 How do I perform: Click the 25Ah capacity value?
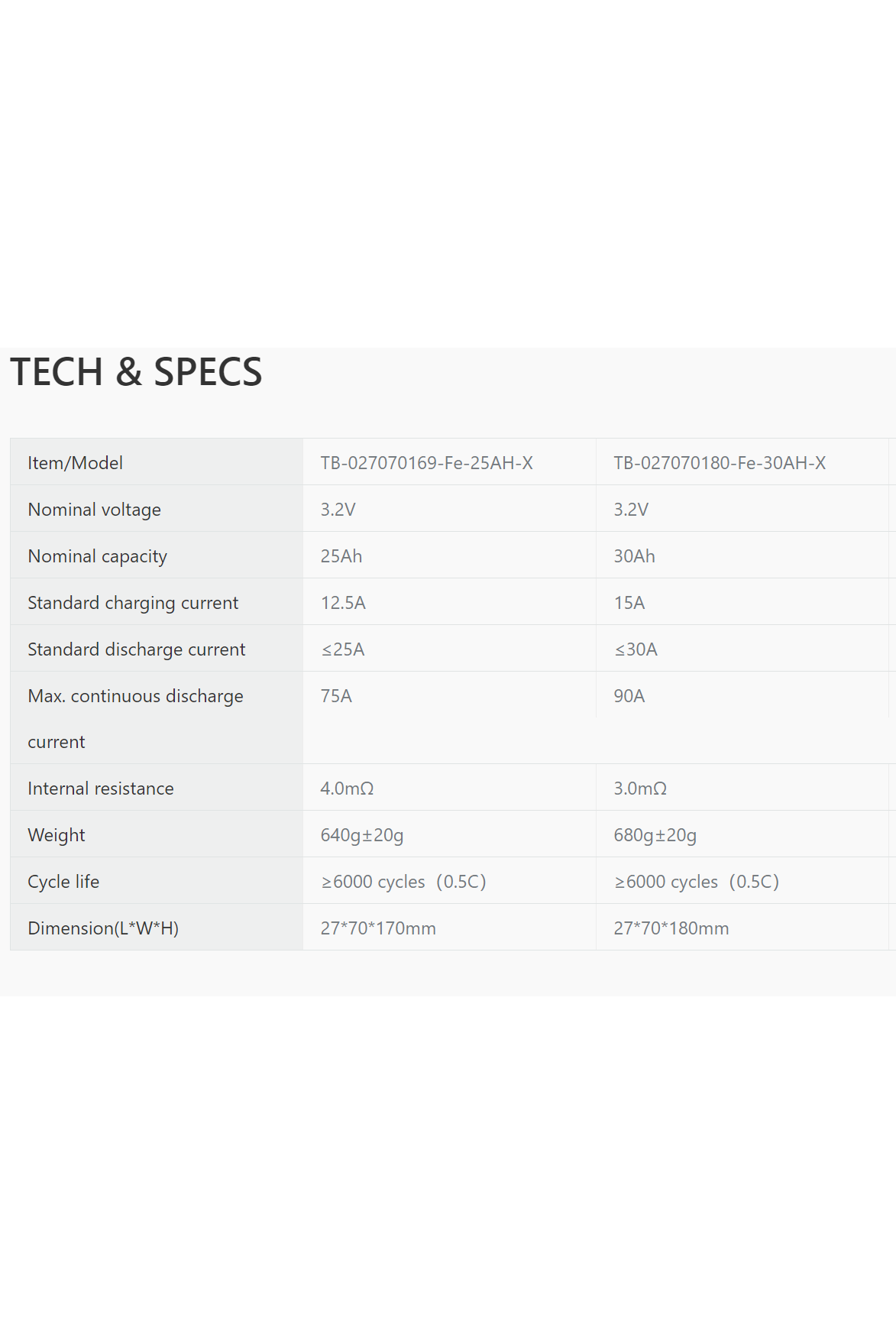(x=341, y=556)
